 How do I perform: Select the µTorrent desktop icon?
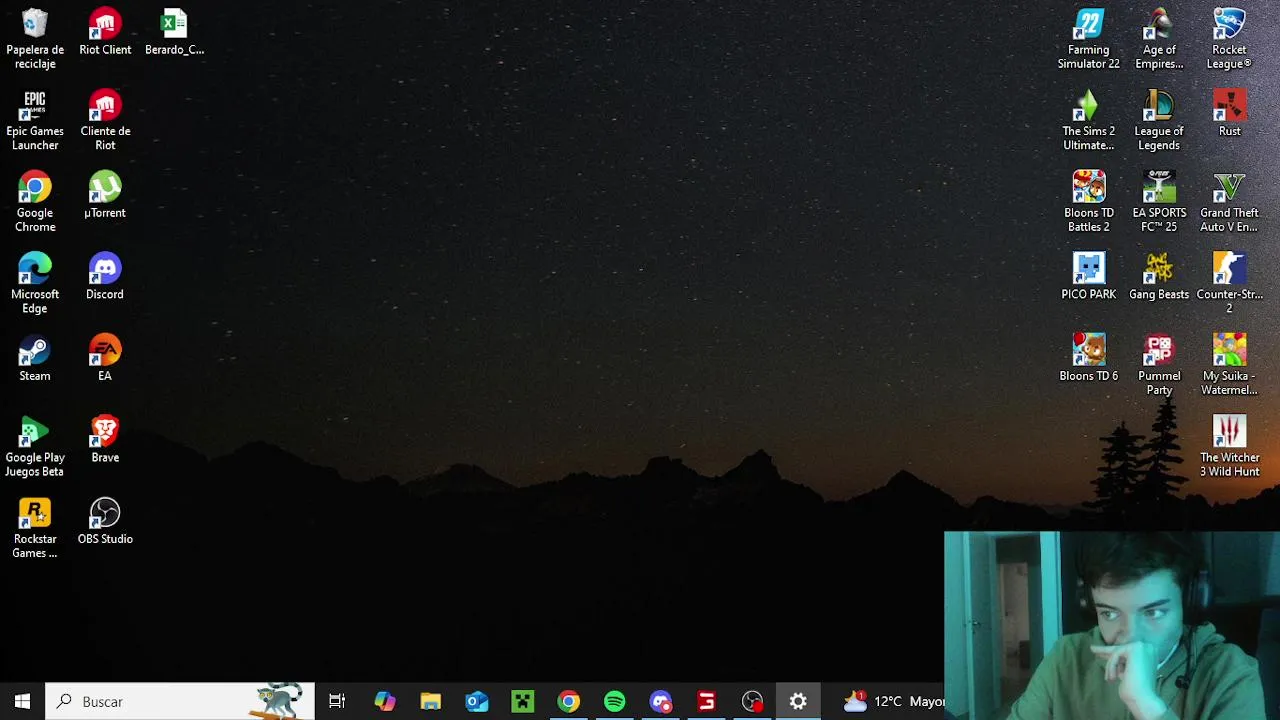click(x=105, y=196)
